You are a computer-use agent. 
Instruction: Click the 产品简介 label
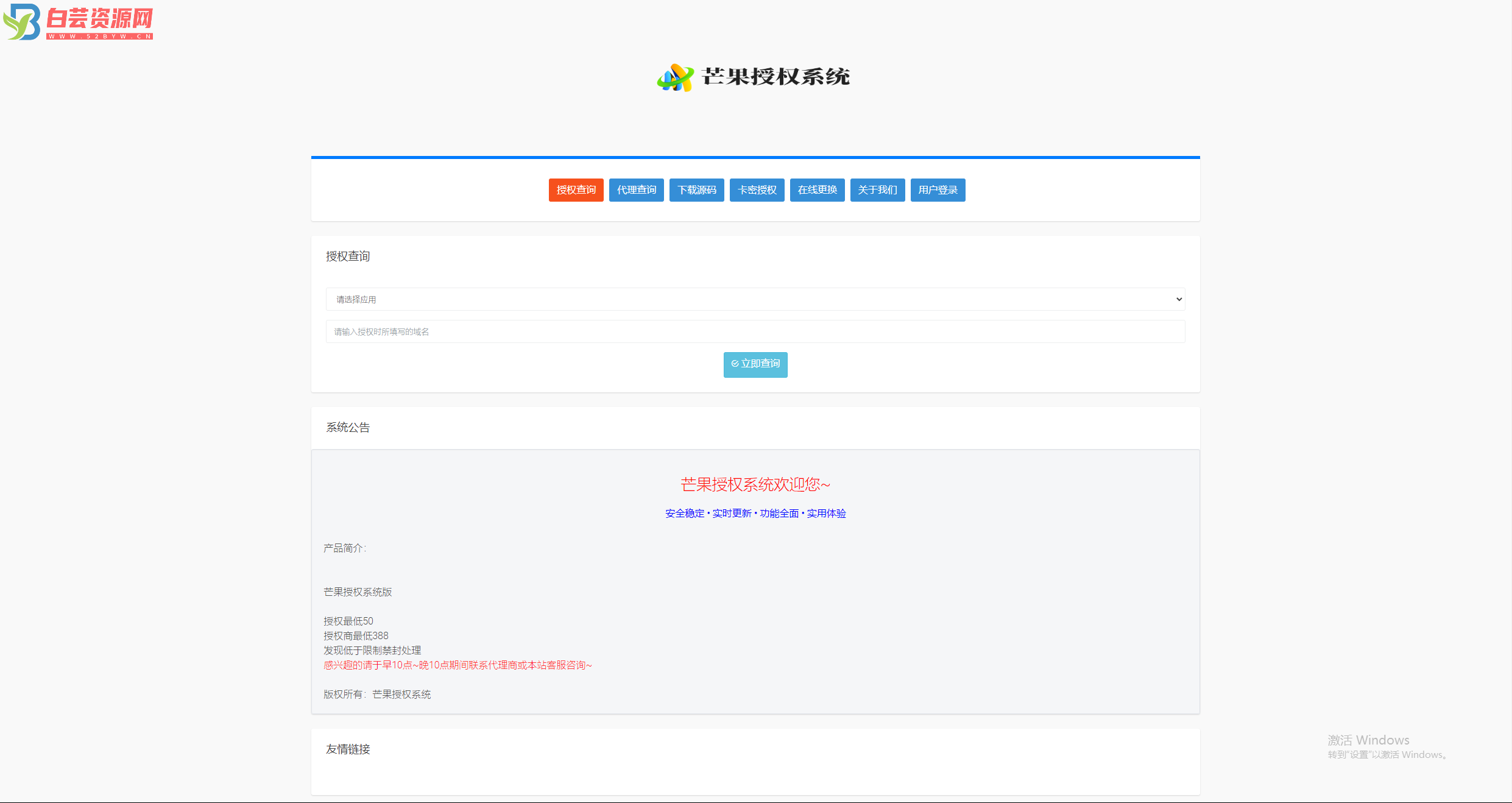[x=345, y=548]
